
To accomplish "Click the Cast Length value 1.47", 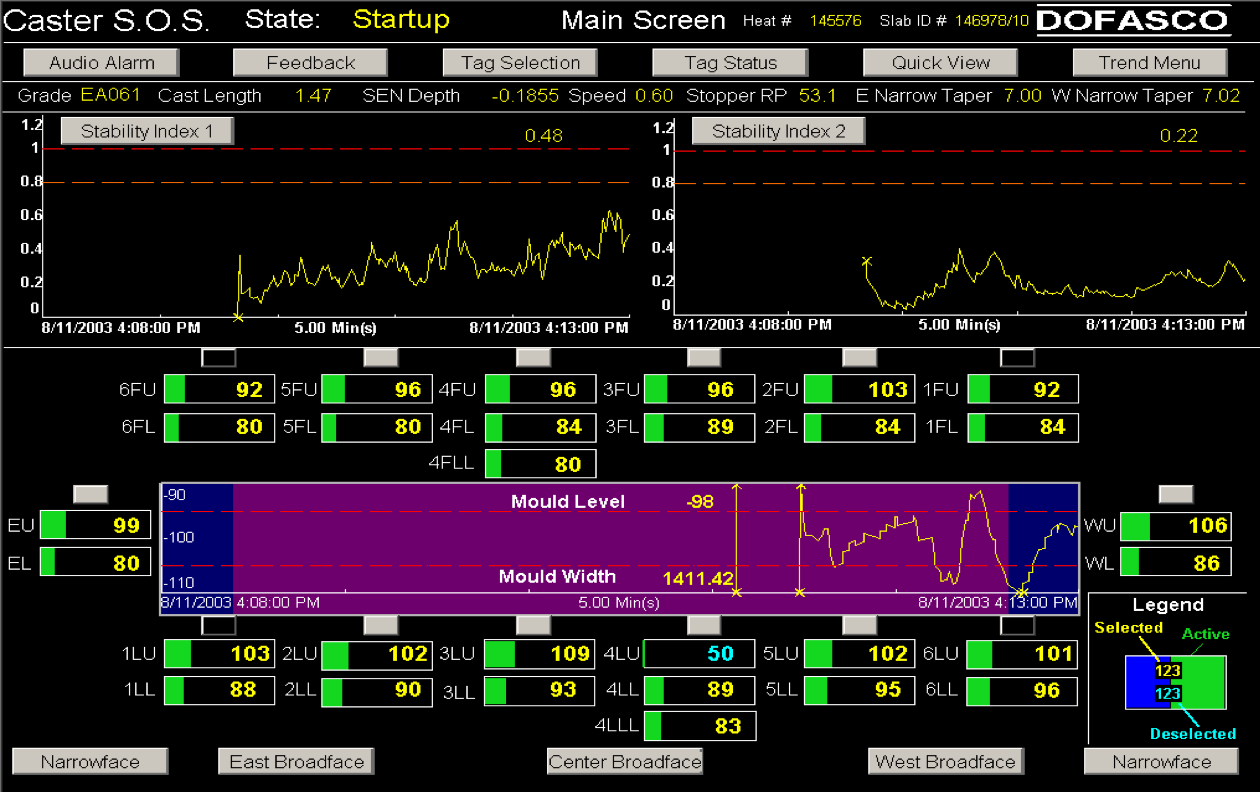I will (x=312, y=96).
